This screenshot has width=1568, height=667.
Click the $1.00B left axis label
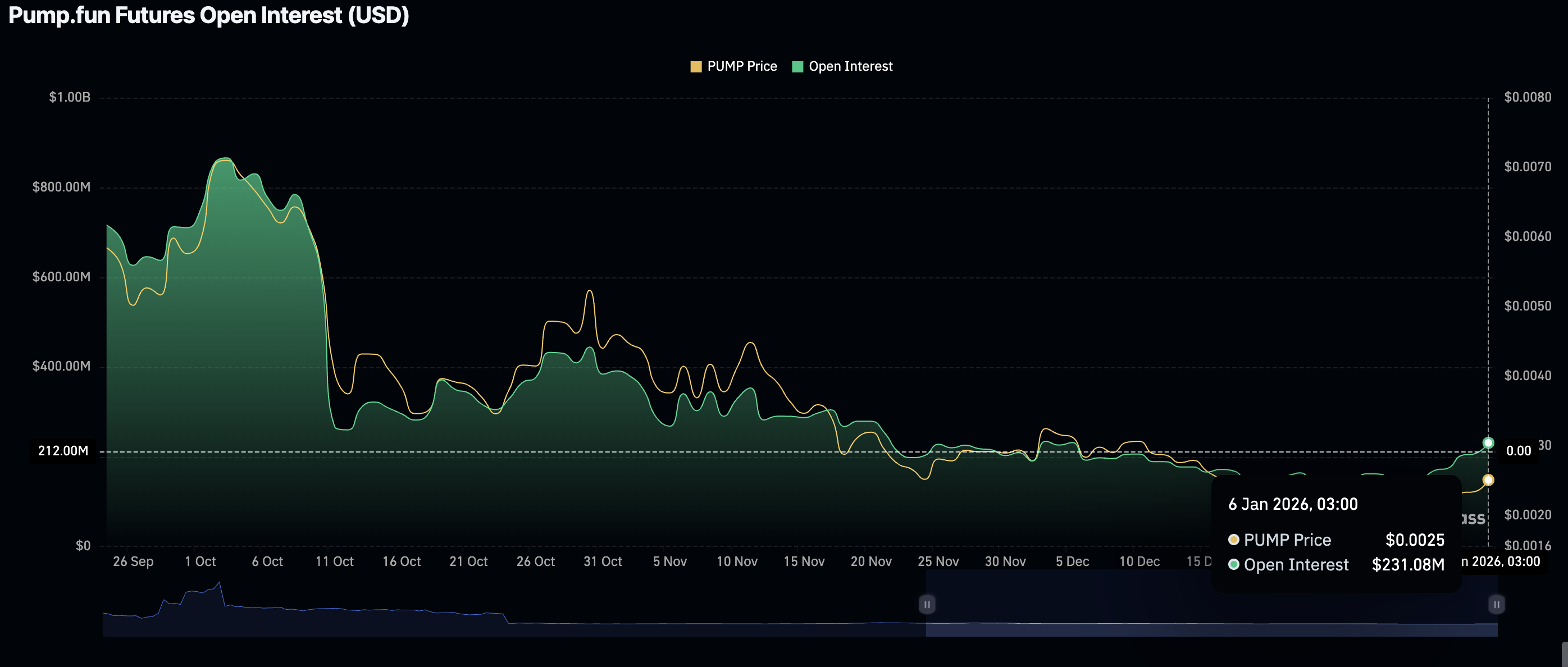tap(70, 97)
